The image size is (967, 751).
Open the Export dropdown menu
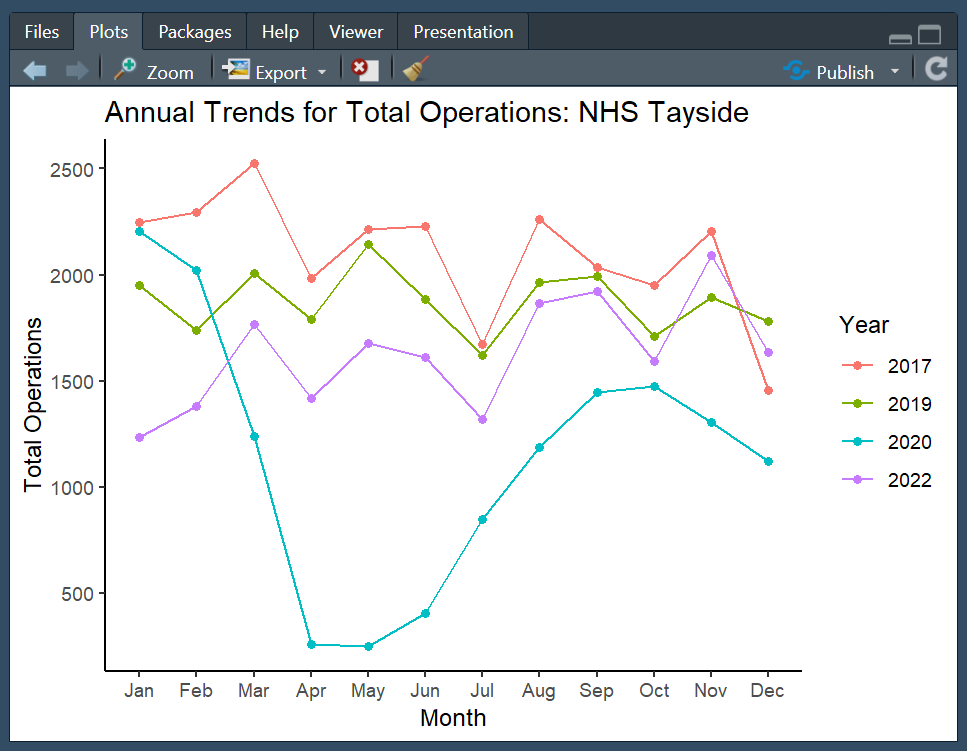[322, 73]
